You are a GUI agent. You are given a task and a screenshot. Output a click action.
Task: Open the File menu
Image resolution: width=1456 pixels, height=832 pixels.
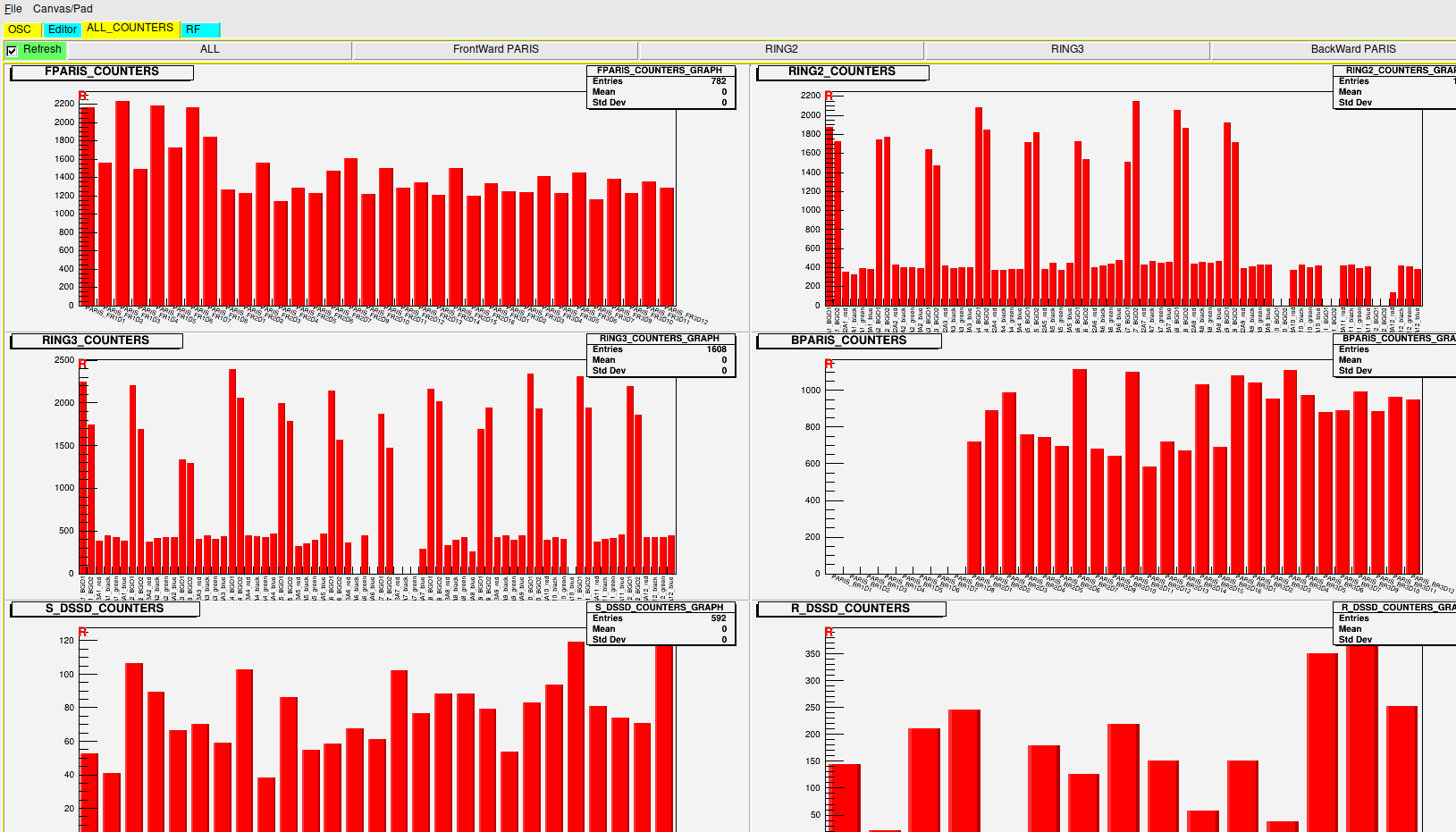13,9
